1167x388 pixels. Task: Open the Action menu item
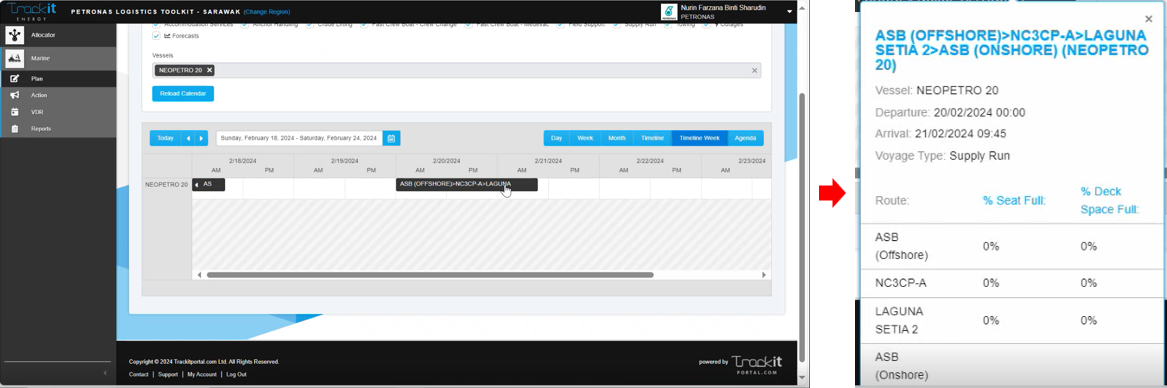click(58, 95)
